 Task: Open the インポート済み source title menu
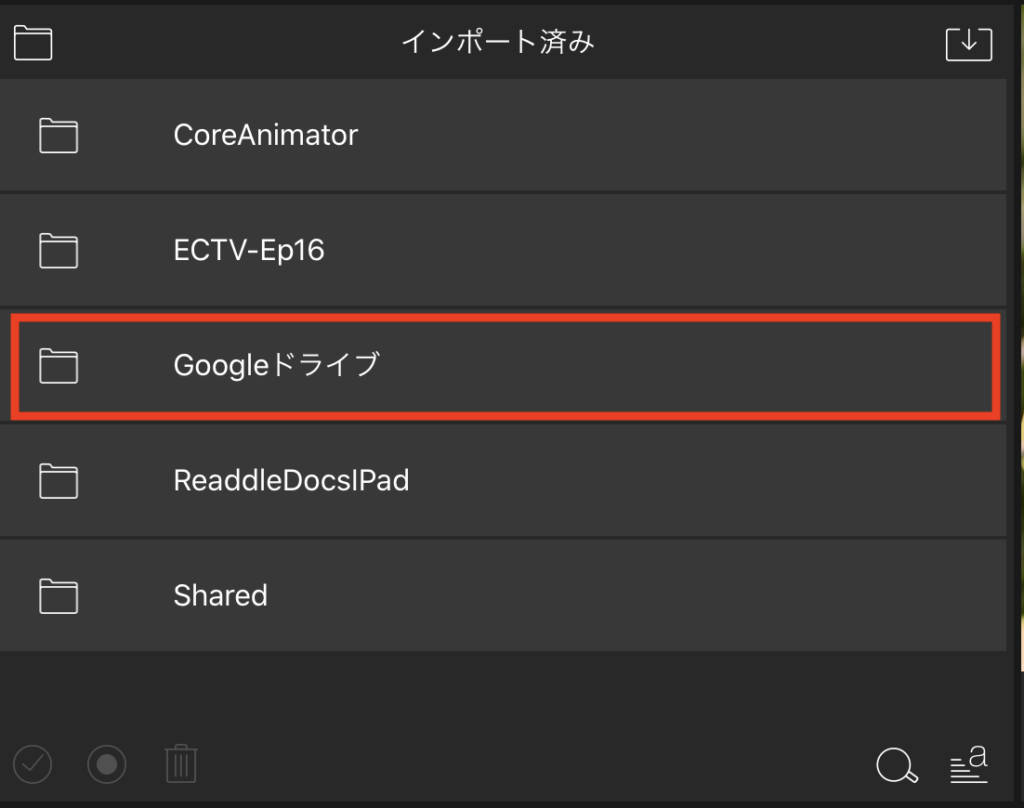point(498,42)
